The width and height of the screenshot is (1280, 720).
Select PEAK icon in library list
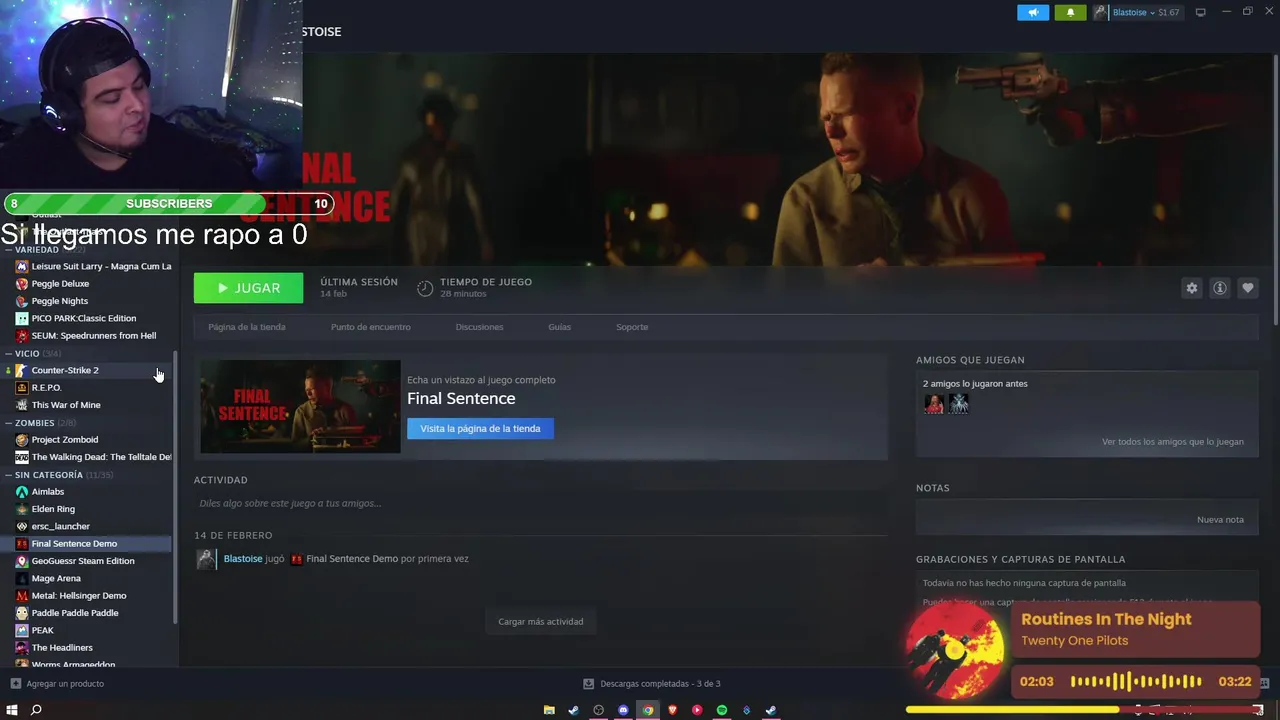22,630
